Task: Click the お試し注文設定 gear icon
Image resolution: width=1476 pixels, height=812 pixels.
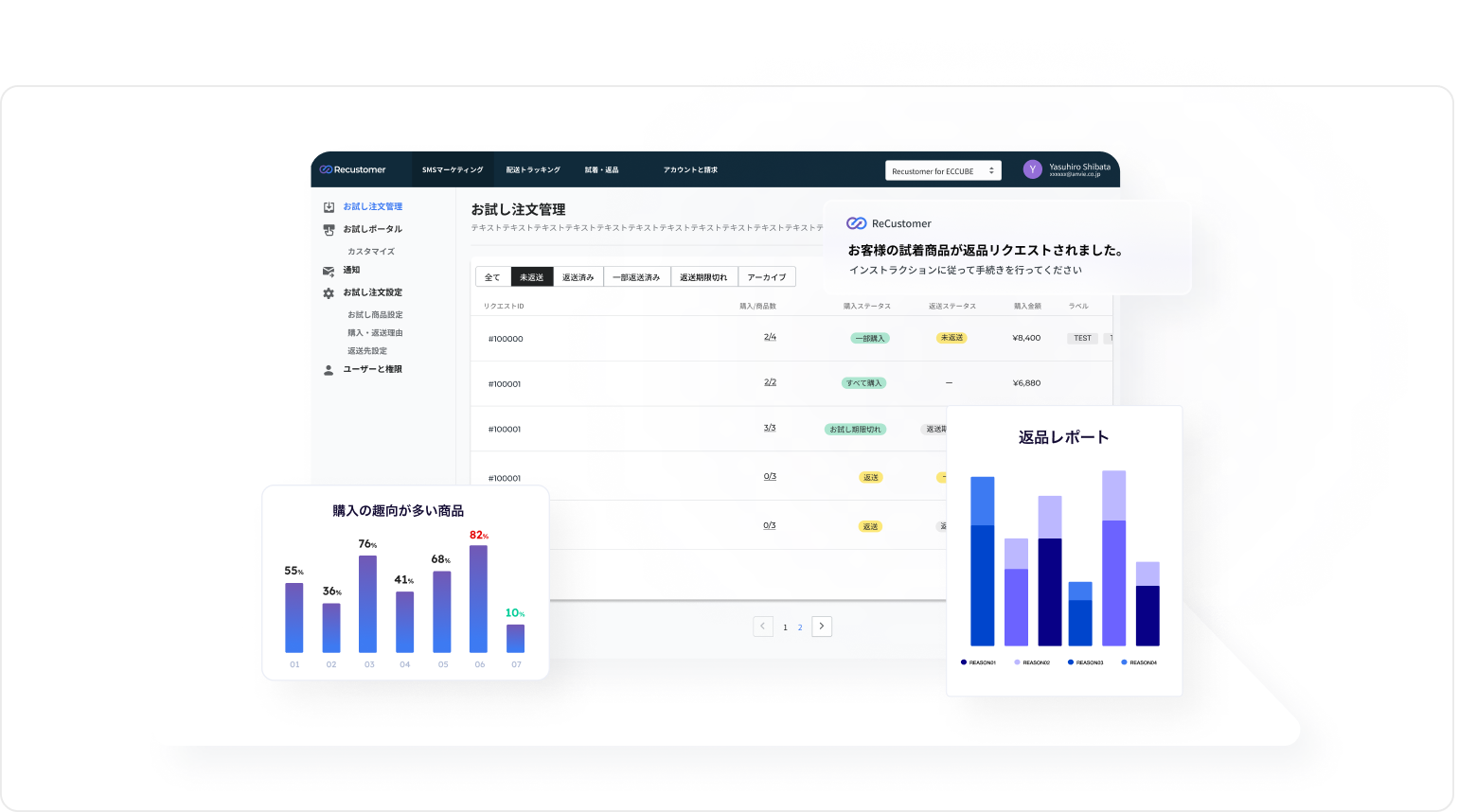Action: (329, 293)
